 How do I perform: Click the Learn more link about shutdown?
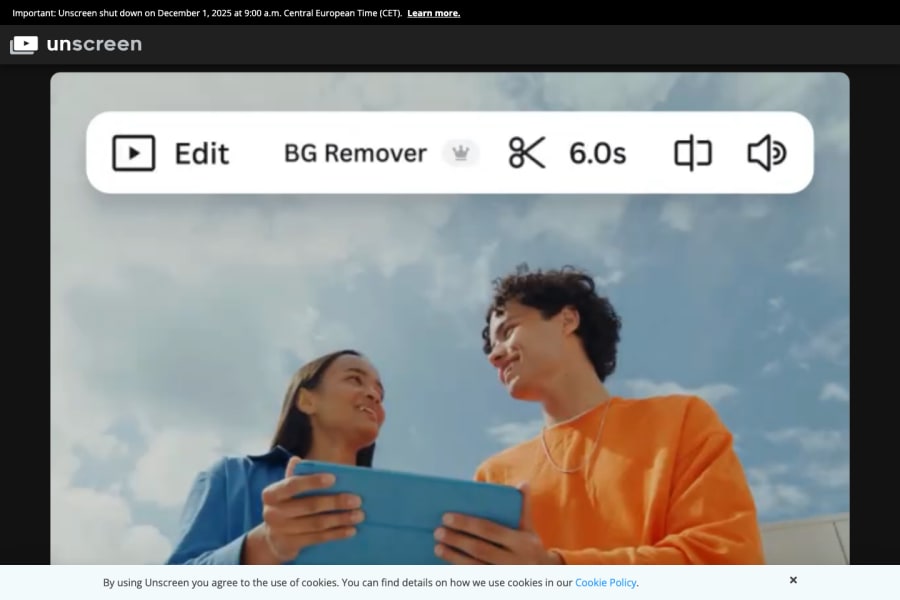(433, 13)
